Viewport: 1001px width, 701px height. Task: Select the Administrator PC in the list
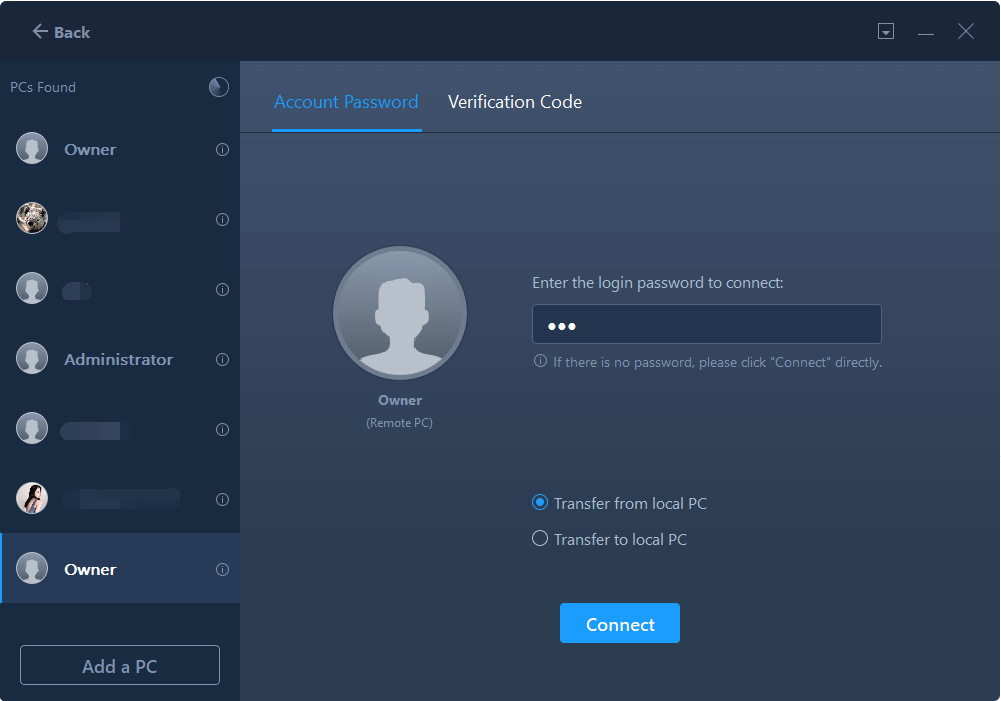point(118,359)
